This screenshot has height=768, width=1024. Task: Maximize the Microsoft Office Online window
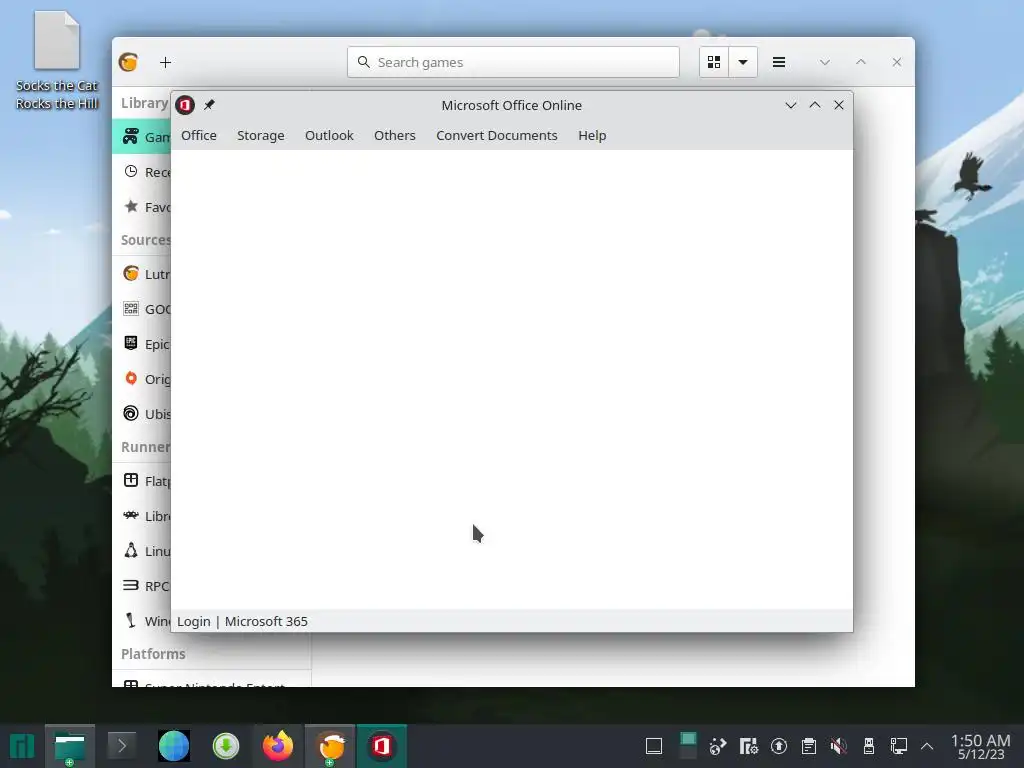pos(814,104)
